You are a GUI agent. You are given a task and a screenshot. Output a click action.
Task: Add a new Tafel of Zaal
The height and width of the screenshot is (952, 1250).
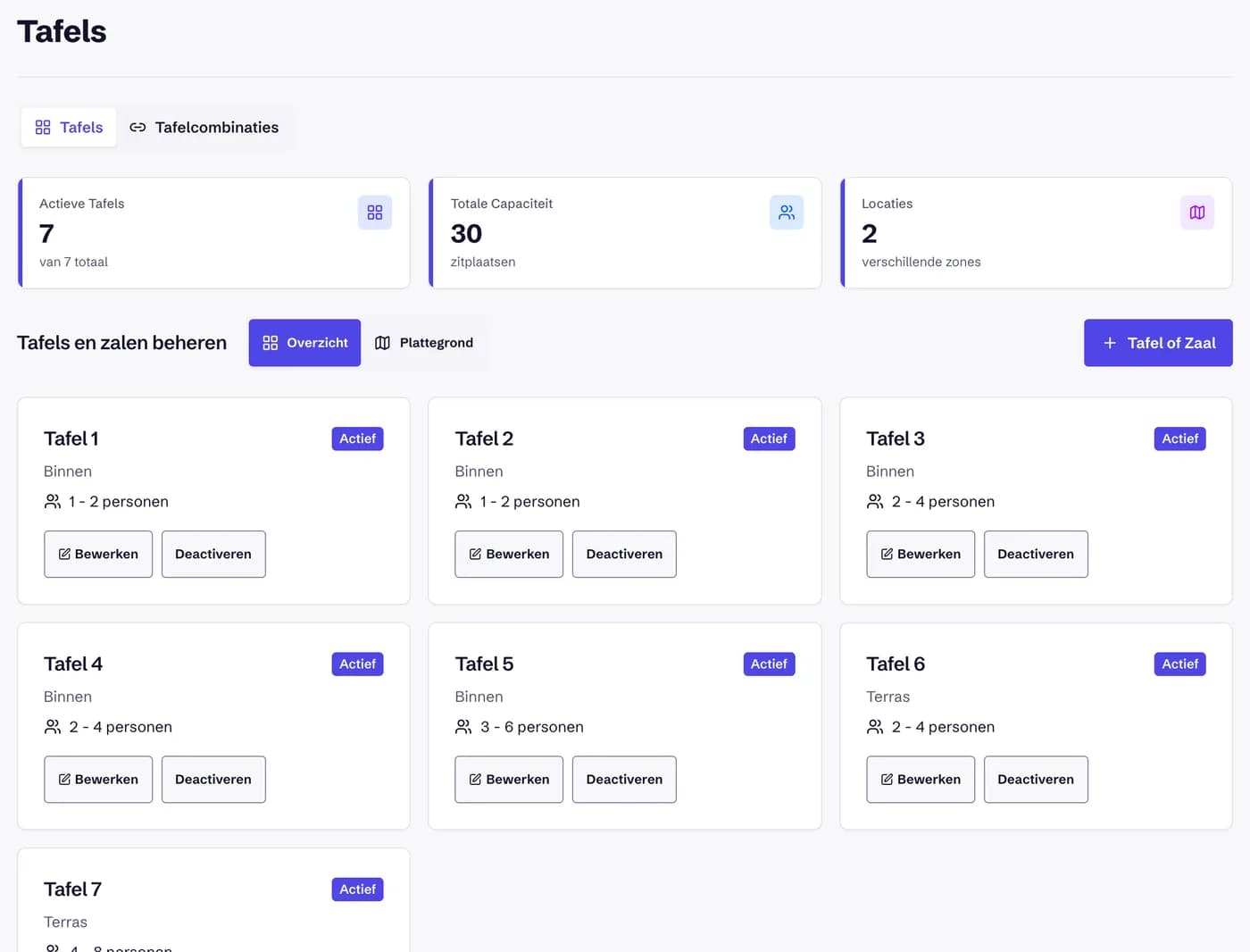point(1158,343)
